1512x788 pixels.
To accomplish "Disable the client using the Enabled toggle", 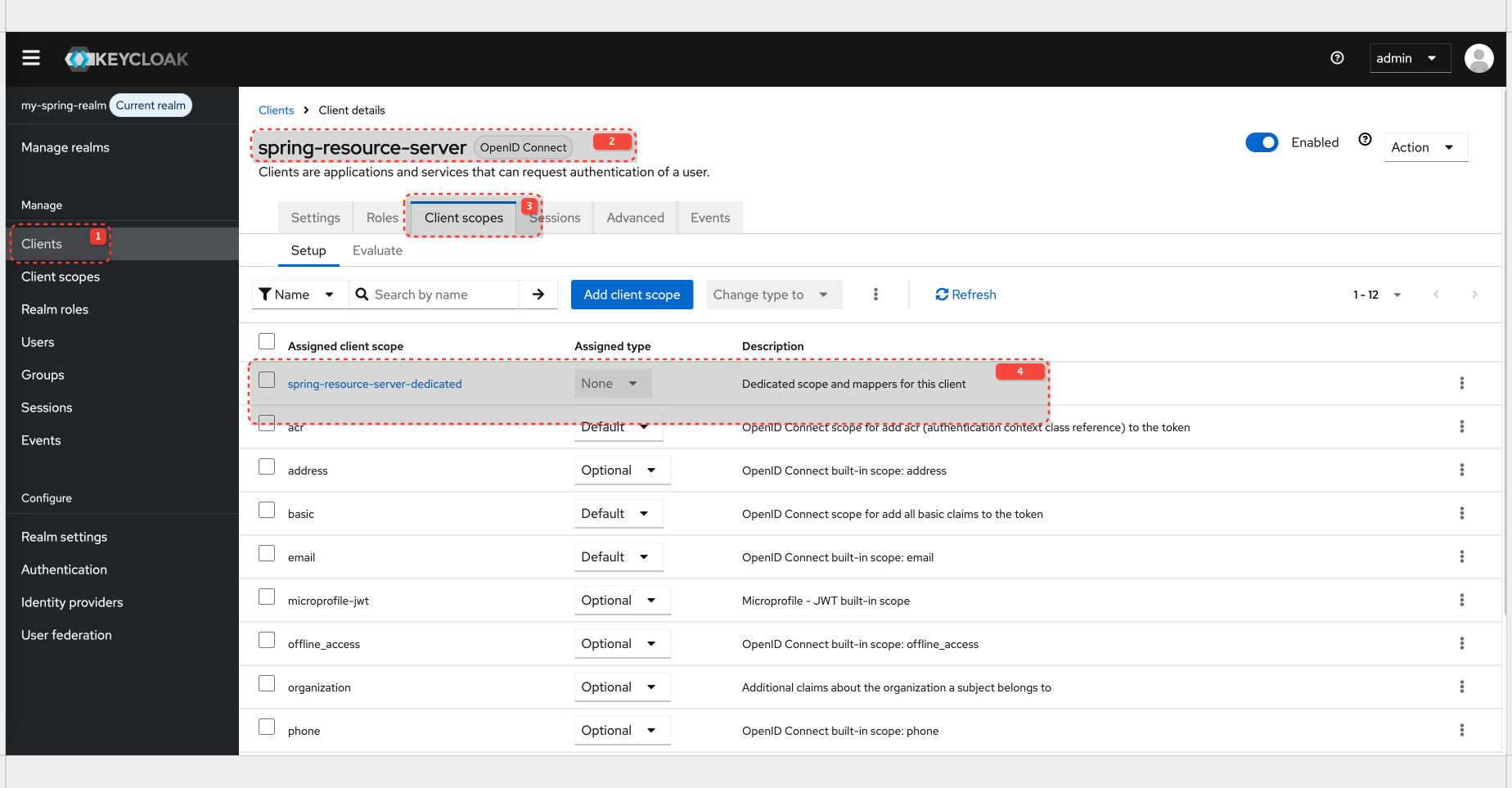I will coord(1262,142).
